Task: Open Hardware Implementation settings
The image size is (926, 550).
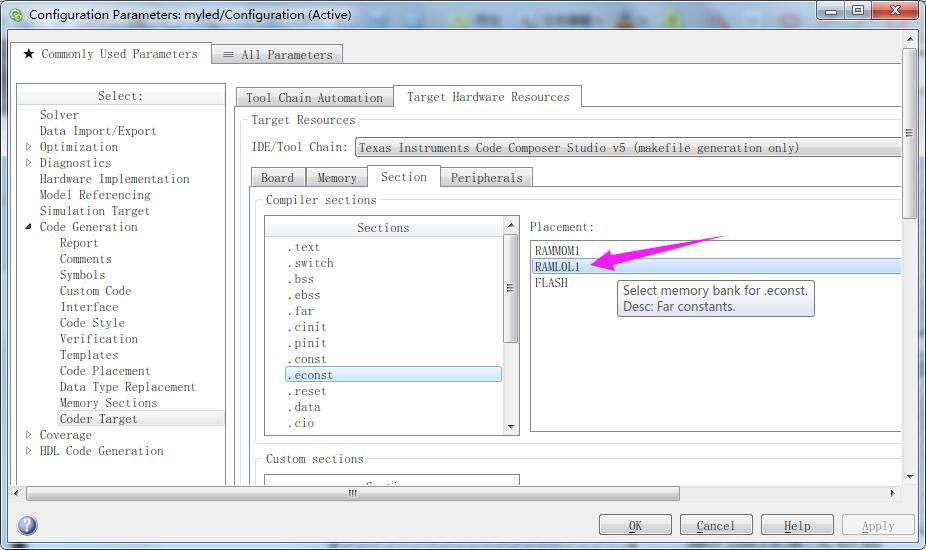Action: (x=115, y=178)
